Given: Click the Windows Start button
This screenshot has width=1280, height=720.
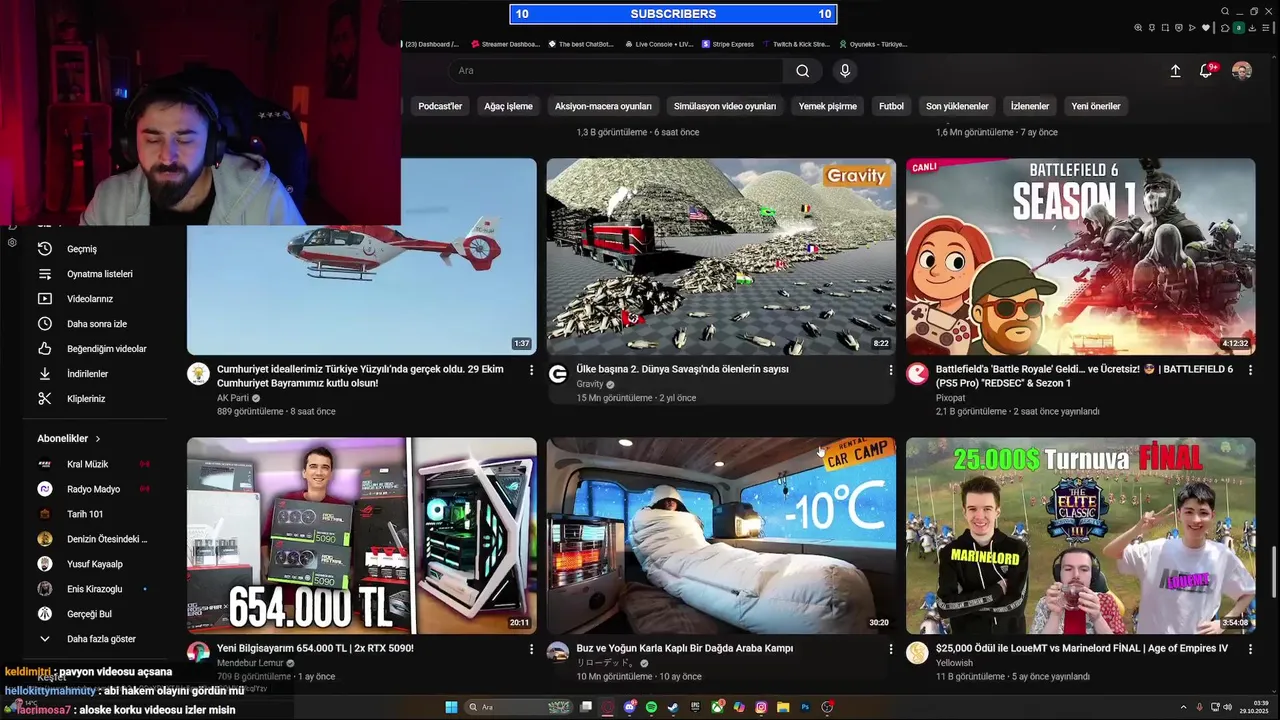Looking at the screenshot, I should click(x=450, y=707).
